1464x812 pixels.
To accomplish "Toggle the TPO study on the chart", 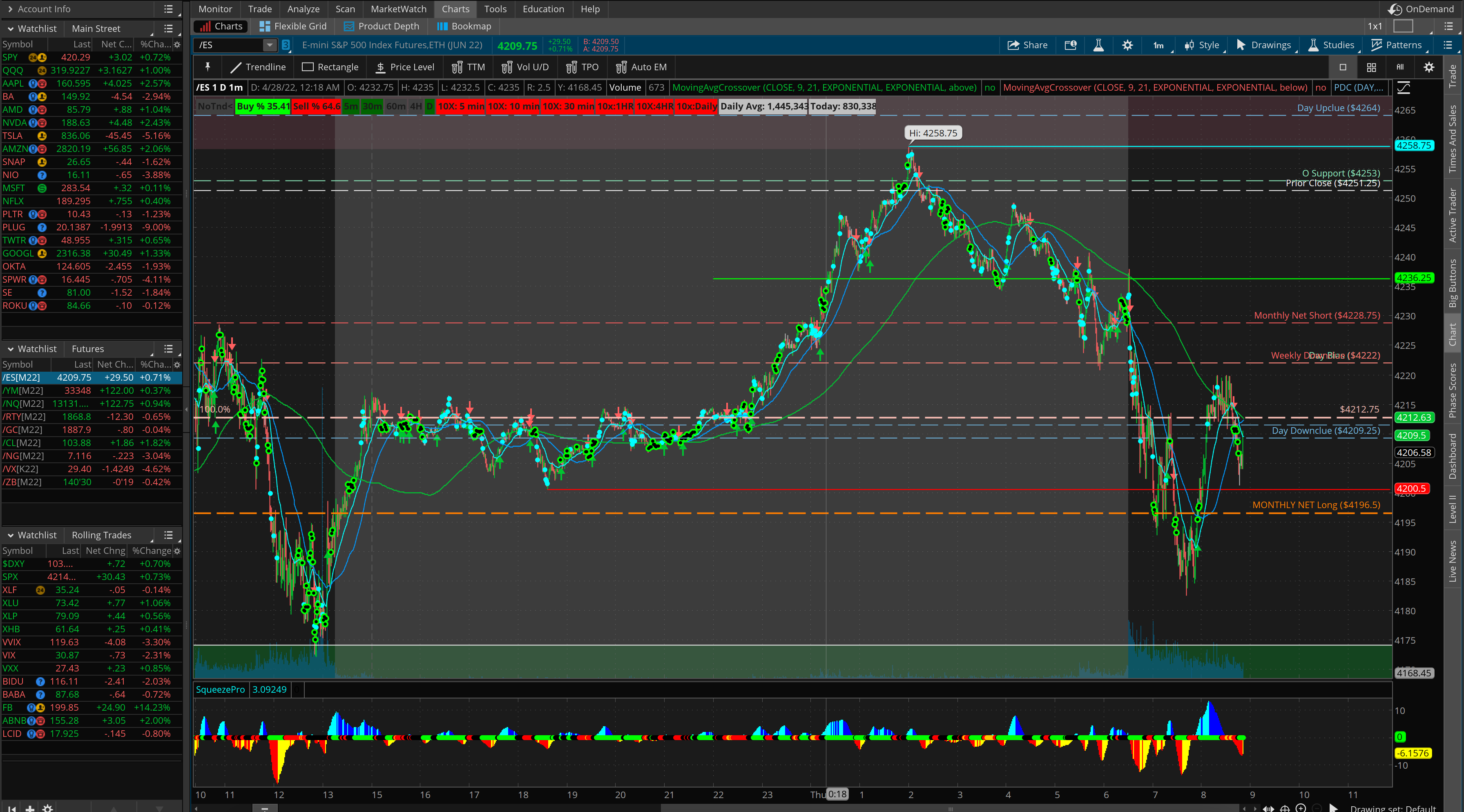I will tap(582, 67).
